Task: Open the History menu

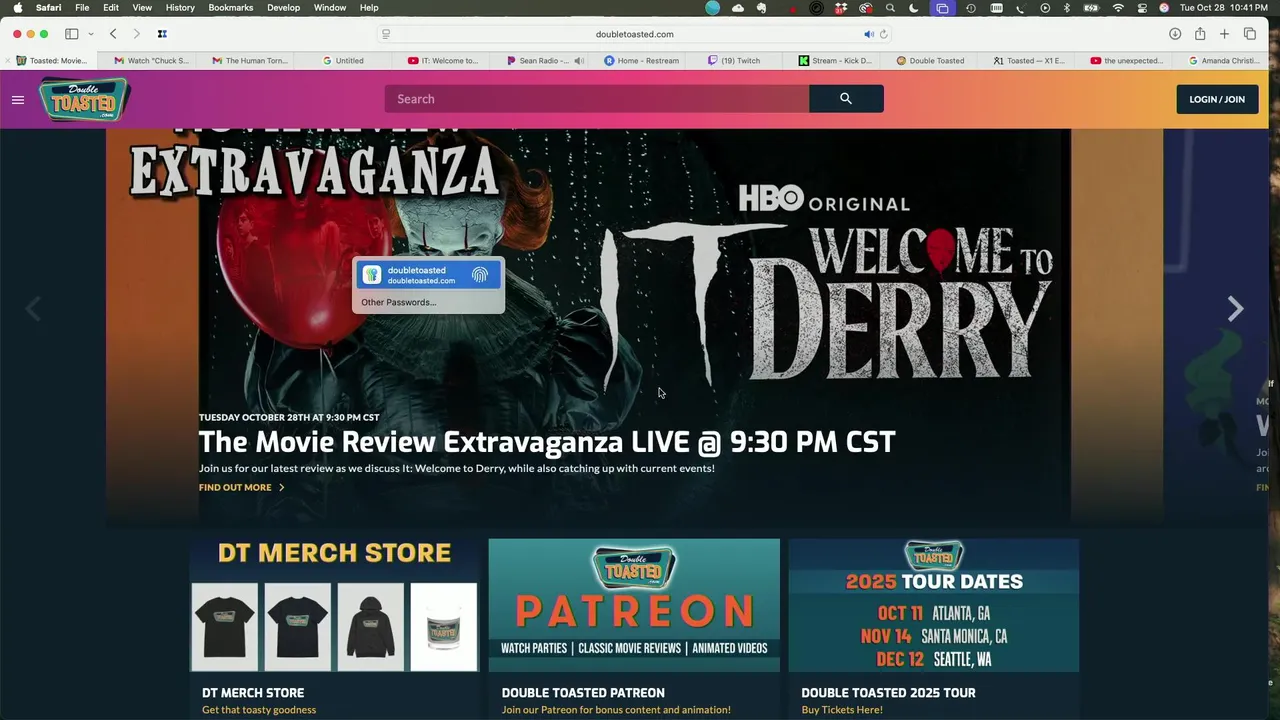Action: click(x=180, y=8)
